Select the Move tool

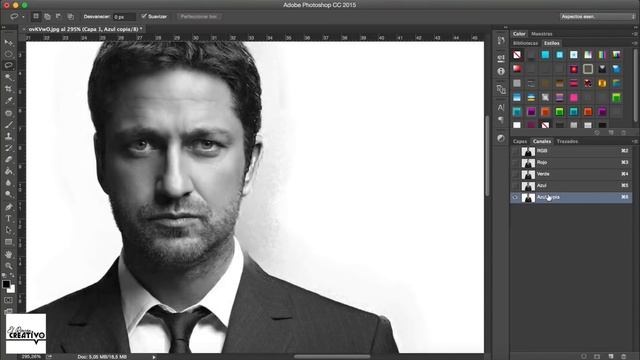tap(8, 42)
